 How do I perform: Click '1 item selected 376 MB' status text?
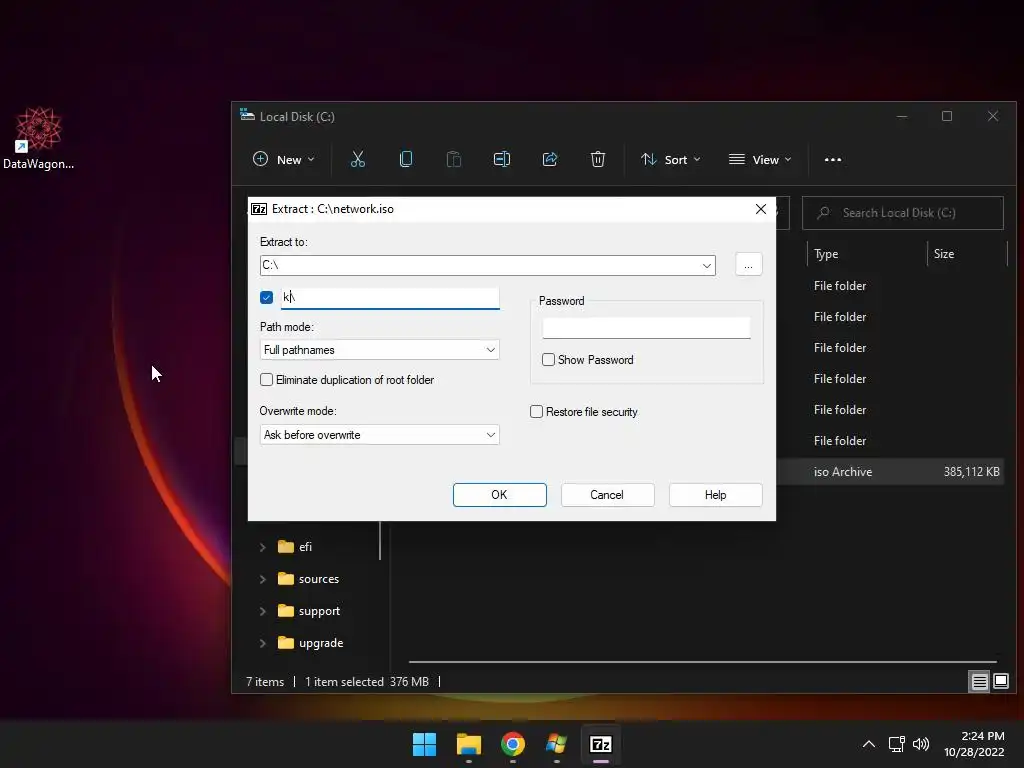click(x=366, y=682)
